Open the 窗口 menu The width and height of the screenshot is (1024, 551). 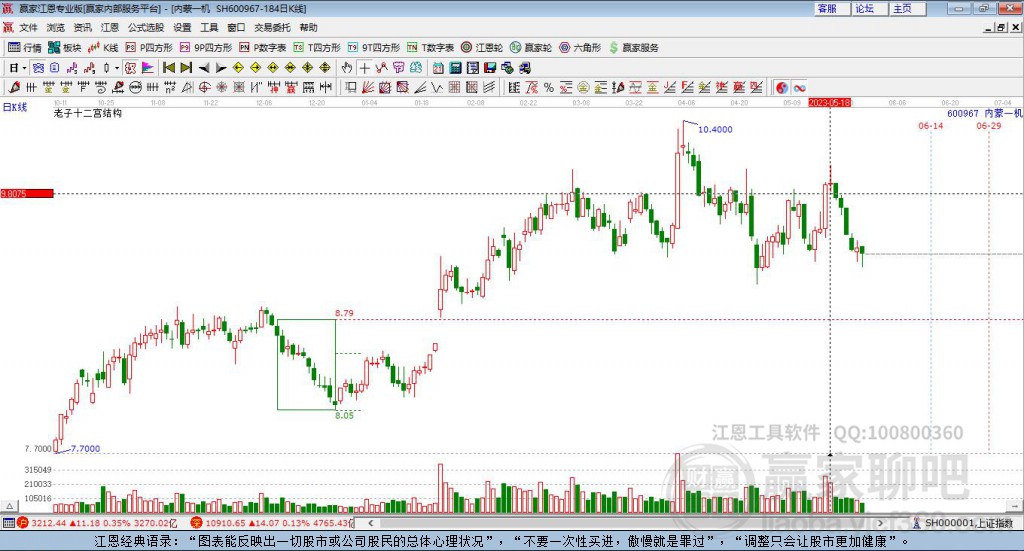pyautogui.click(x=236, y=27)
